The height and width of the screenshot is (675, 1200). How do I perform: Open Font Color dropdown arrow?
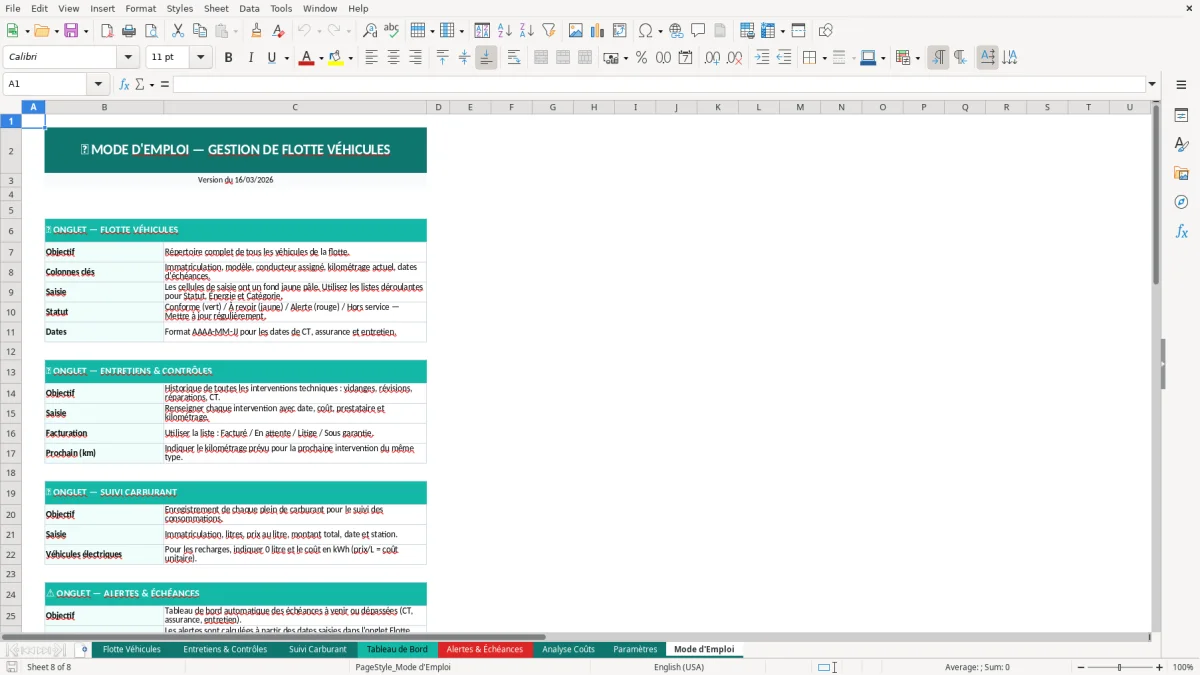[x=319, y=58]
